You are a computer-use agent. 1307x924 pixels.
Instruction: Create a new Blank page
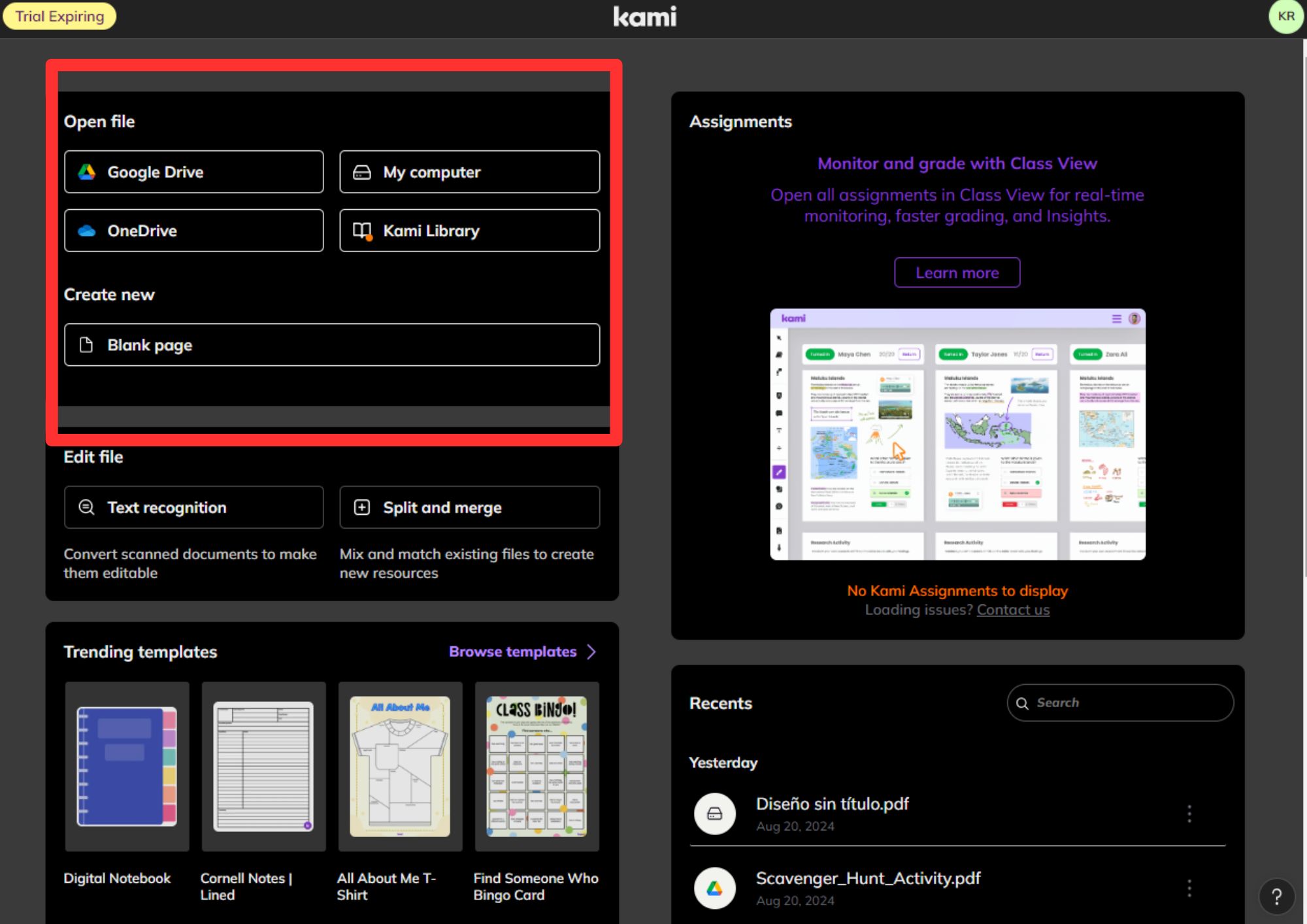[x=332, y=345]
